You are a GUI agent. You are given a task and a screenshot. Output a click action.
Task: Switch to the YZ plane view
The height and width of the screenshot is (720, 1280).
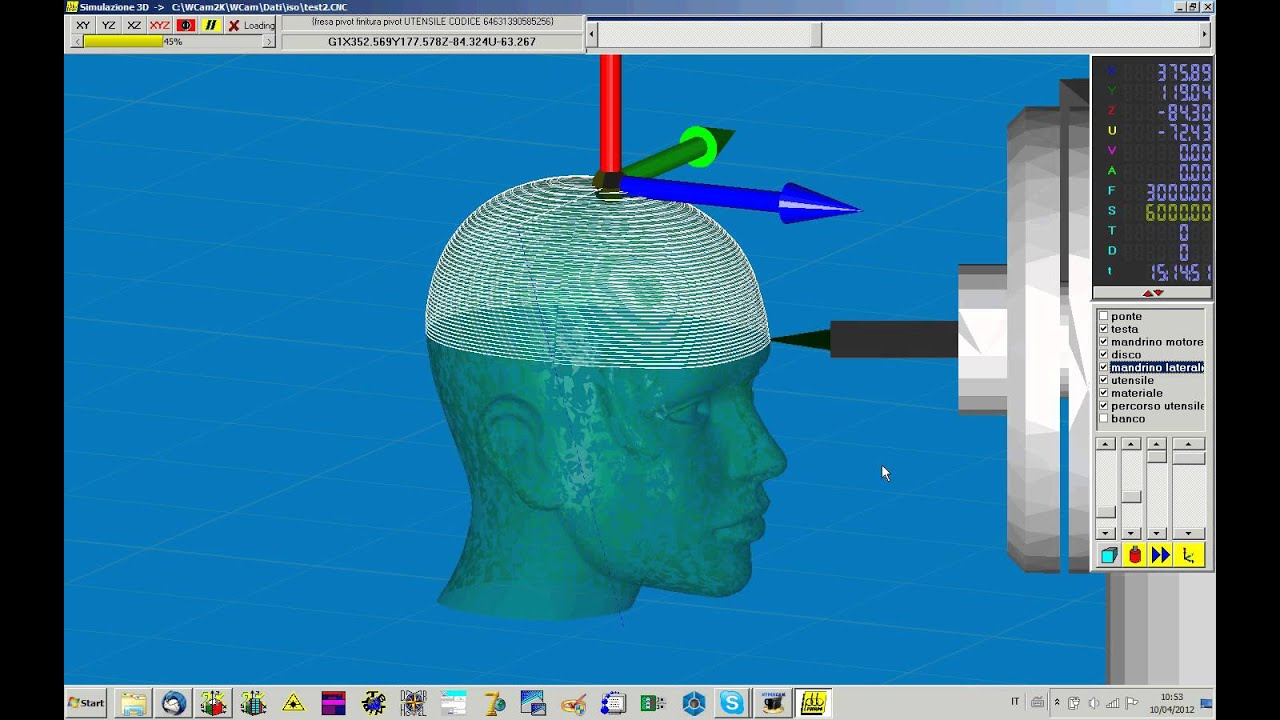click(x=109, y=25)
